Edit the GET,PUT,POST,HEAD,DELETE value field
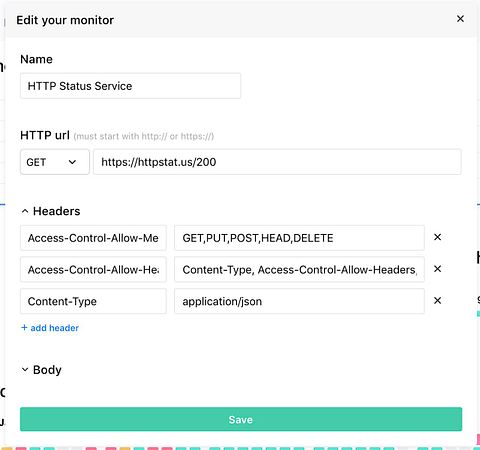This screenshot has height=450, width=480. click(299, 238)
